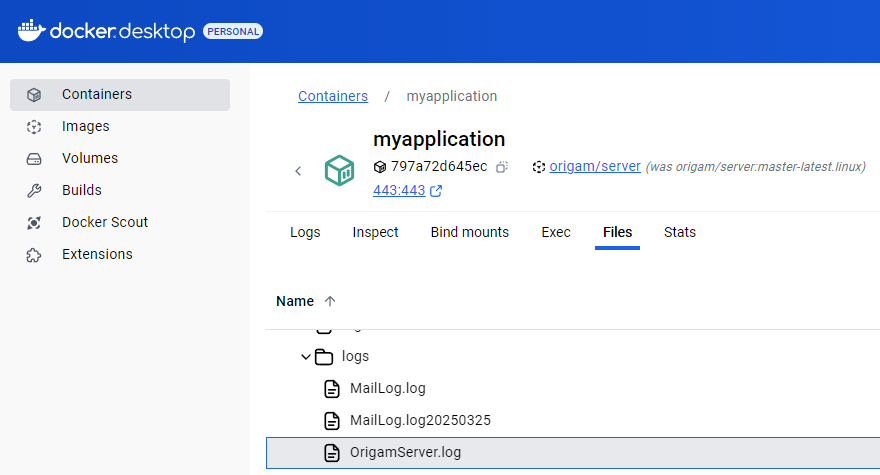Switch to the Stats tab
The height and width of the screenshot is (475, 880).
point(680,232)
